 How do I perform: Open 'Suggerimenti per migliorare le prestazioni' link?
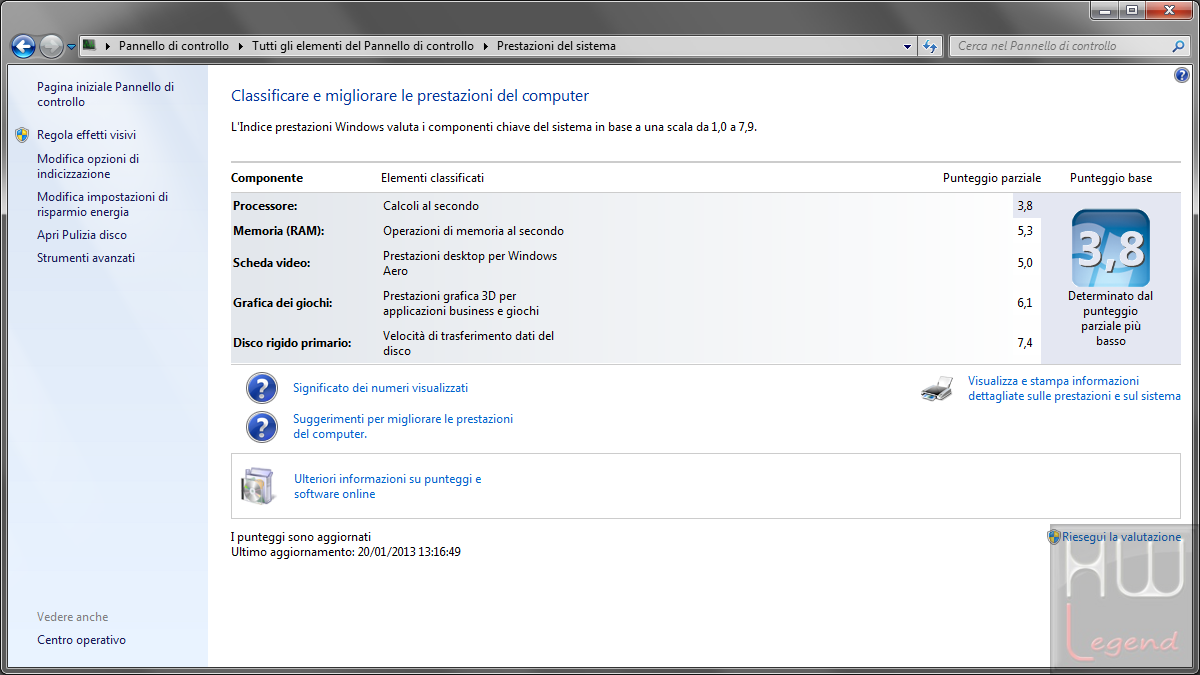pyautogui.click(x=403, y=427)
